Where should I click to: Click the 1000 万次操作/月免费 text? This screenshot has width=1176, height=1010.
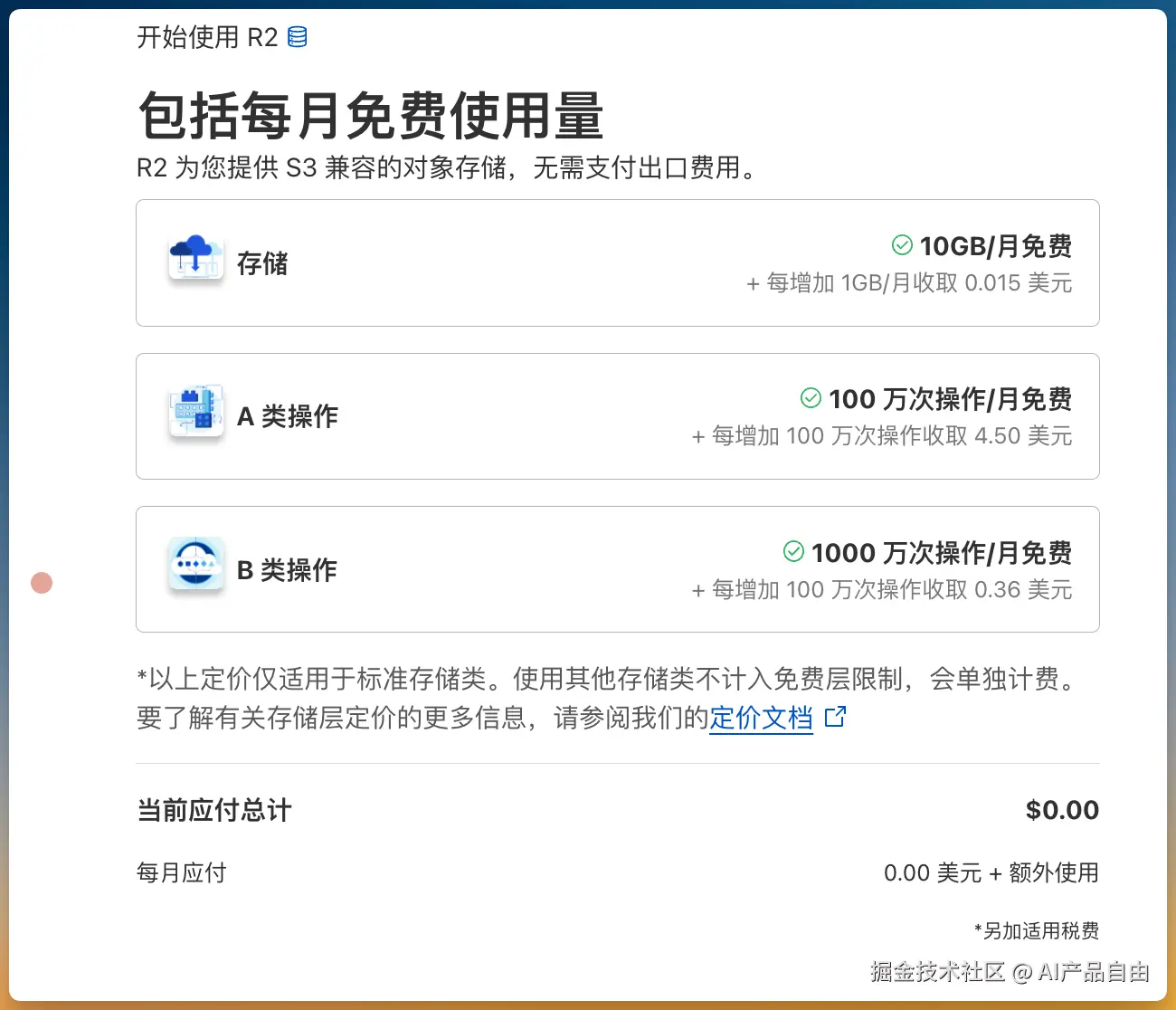click(x=942, y=552)
